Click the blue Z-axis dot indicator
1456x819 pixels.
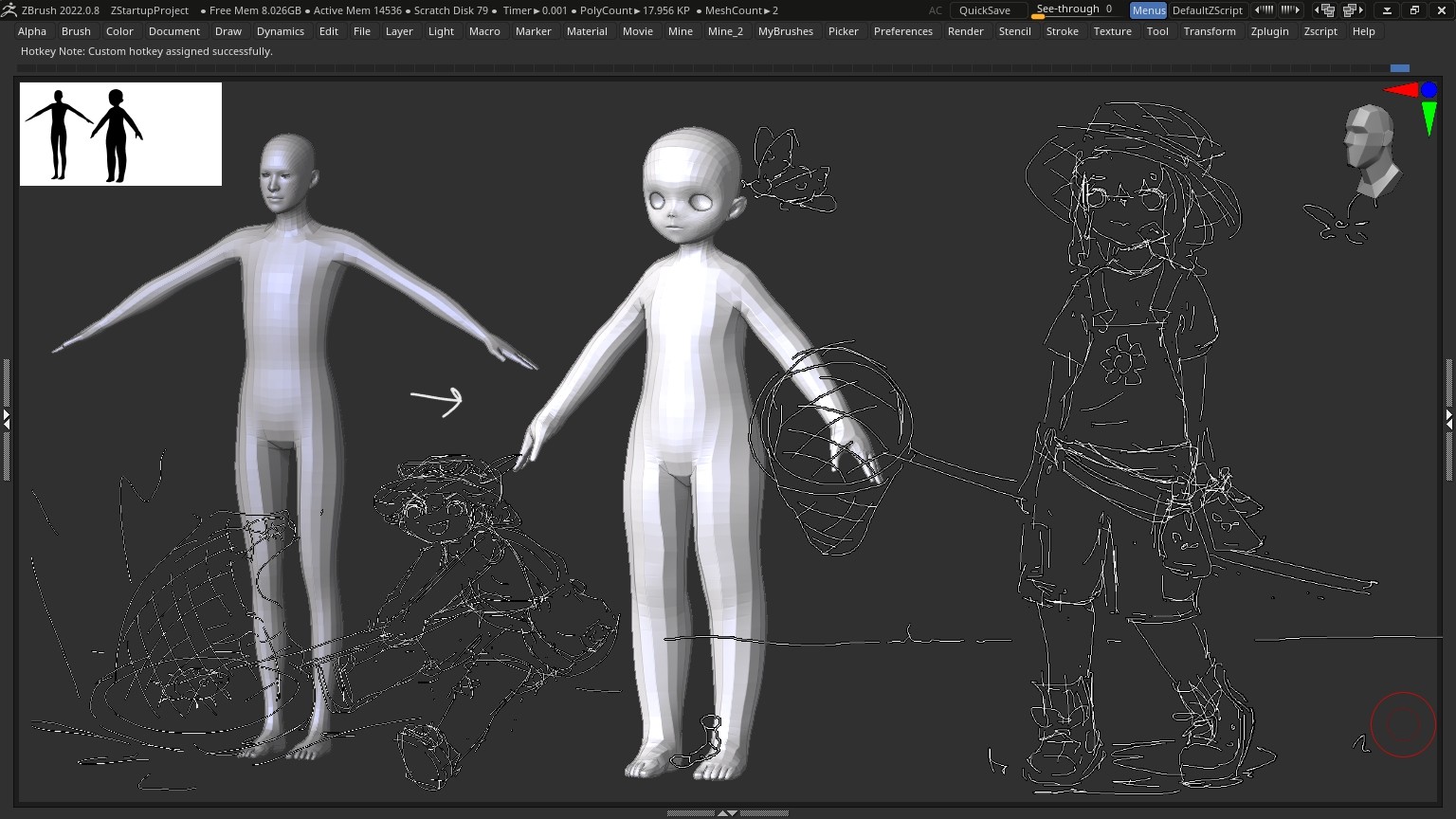[1429, 90]
